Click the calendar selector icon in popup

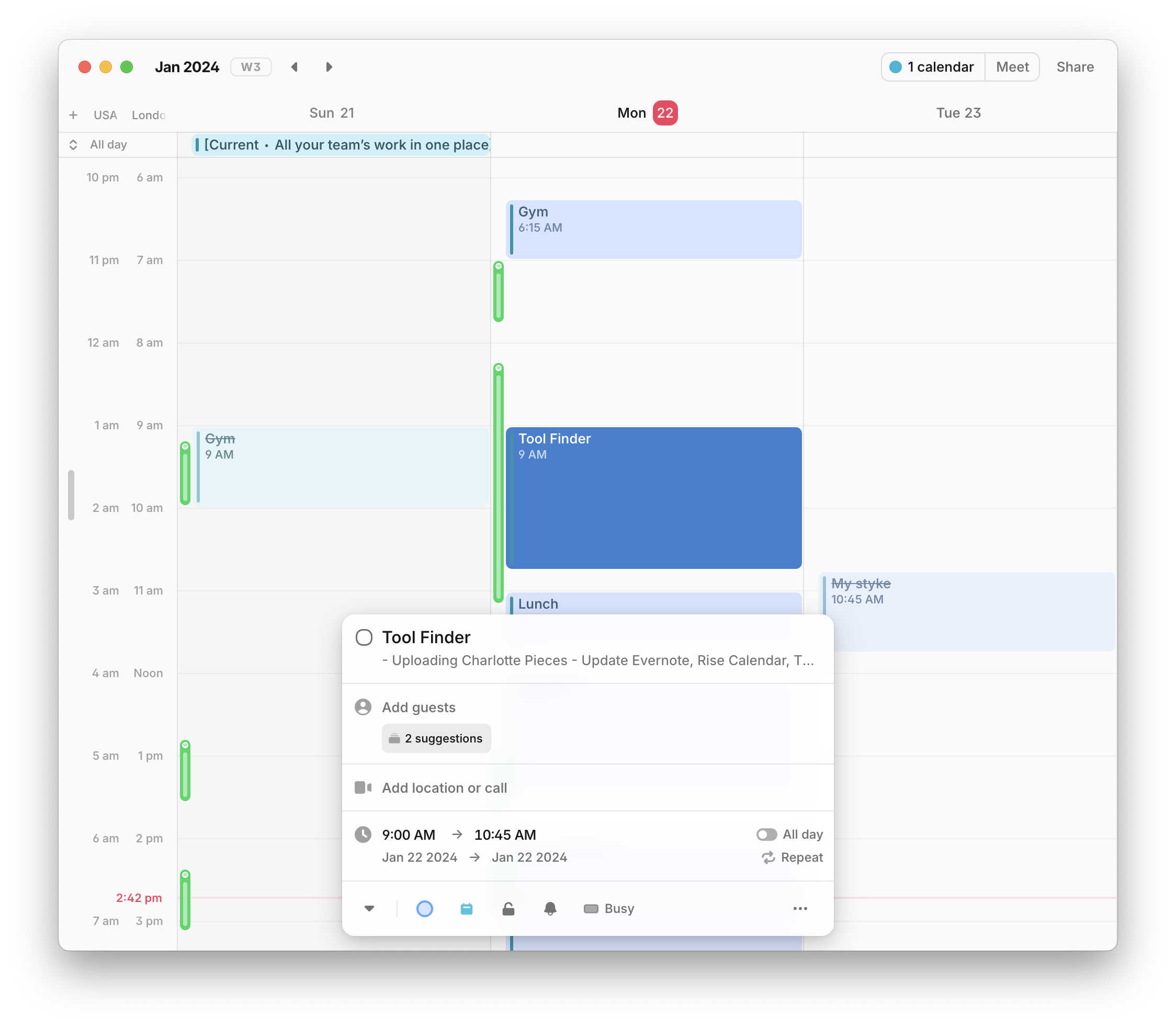[x=466, y=909]
